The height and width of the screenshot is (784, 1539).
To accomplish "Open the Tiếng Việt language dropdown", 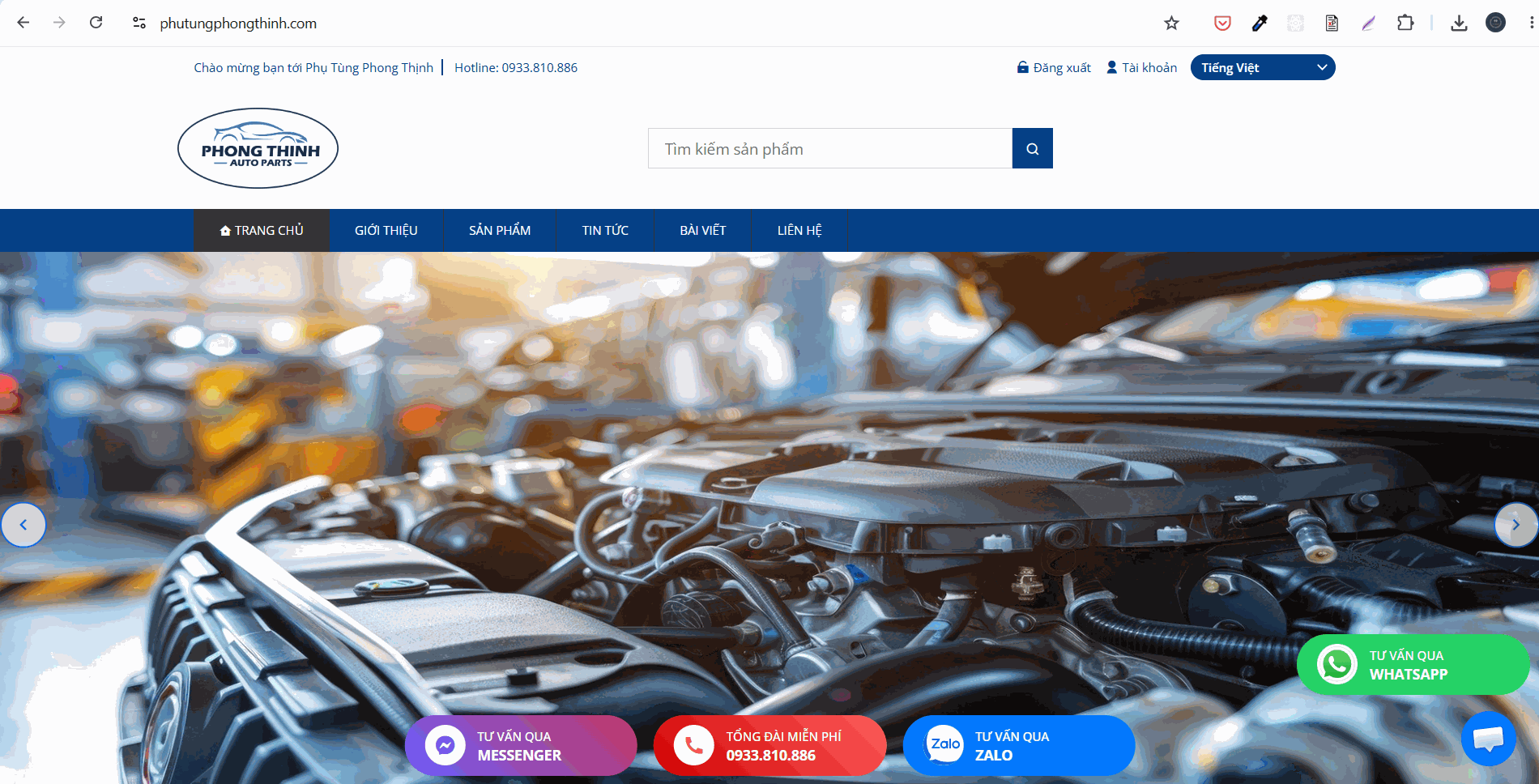I will (1263, 67).
